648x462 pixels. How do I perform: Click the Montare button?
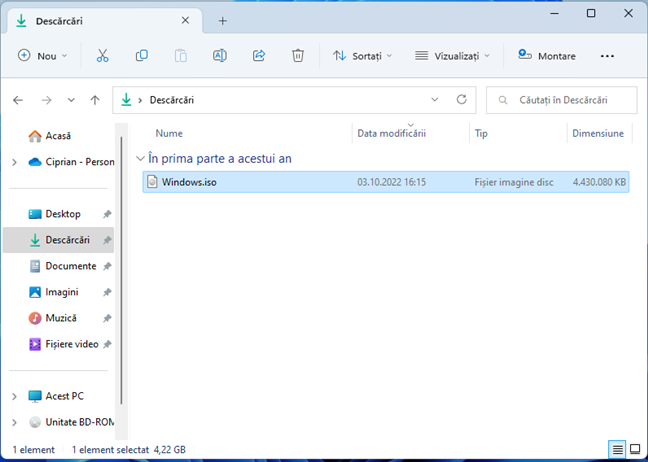[547, 55]
